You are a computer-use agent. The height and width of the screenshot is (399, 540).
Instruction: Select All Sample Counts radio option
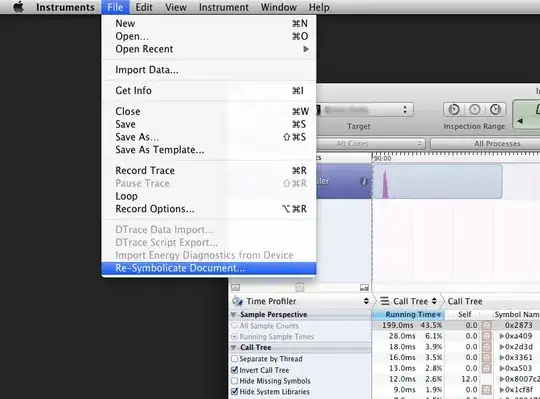pyautogui.click(x=235, y=326)
